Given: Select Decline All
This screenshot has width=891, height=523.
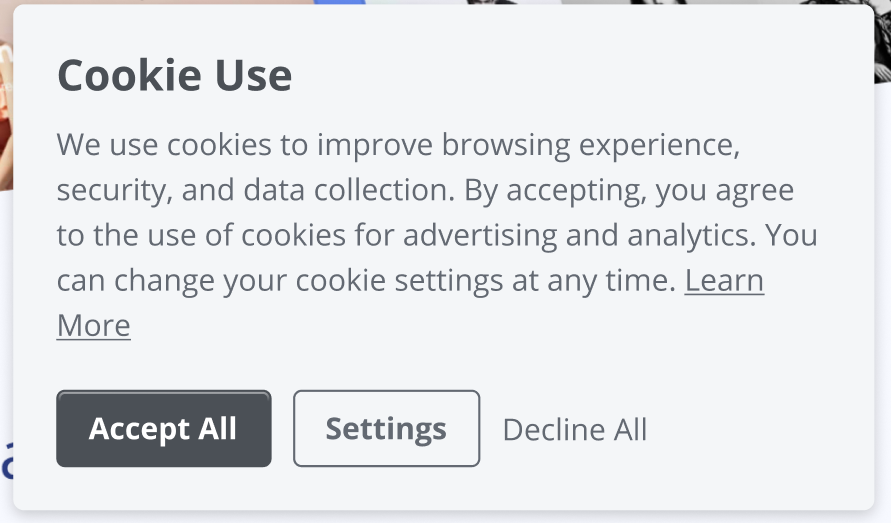Looking at the screenshot, I should (574, 430).
